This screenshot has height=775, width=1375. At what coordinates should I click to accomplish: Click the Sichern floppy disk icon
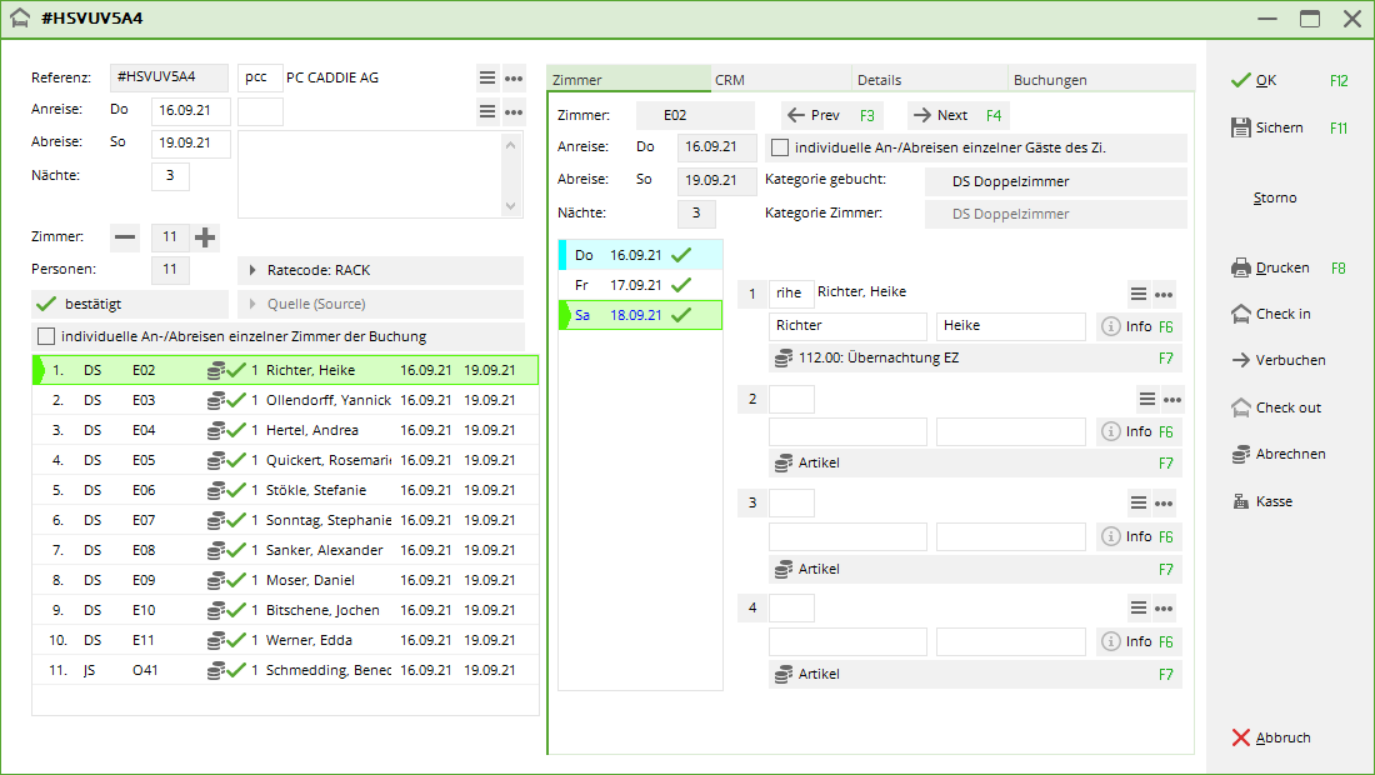(1241, 128)
